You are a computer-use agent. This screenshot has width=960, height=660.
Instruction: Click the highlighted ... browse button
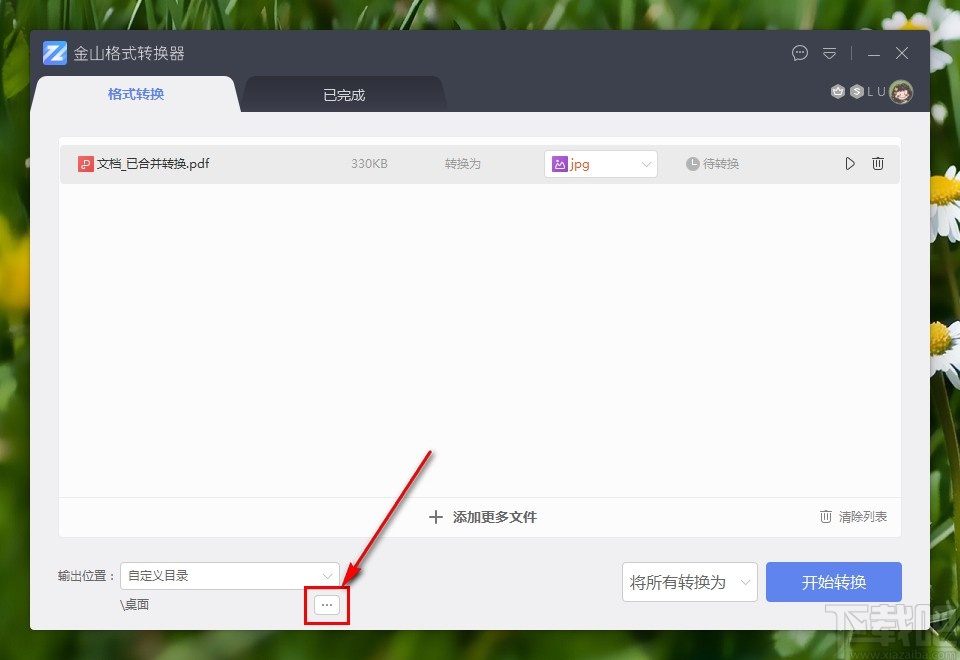coord(327,604)
